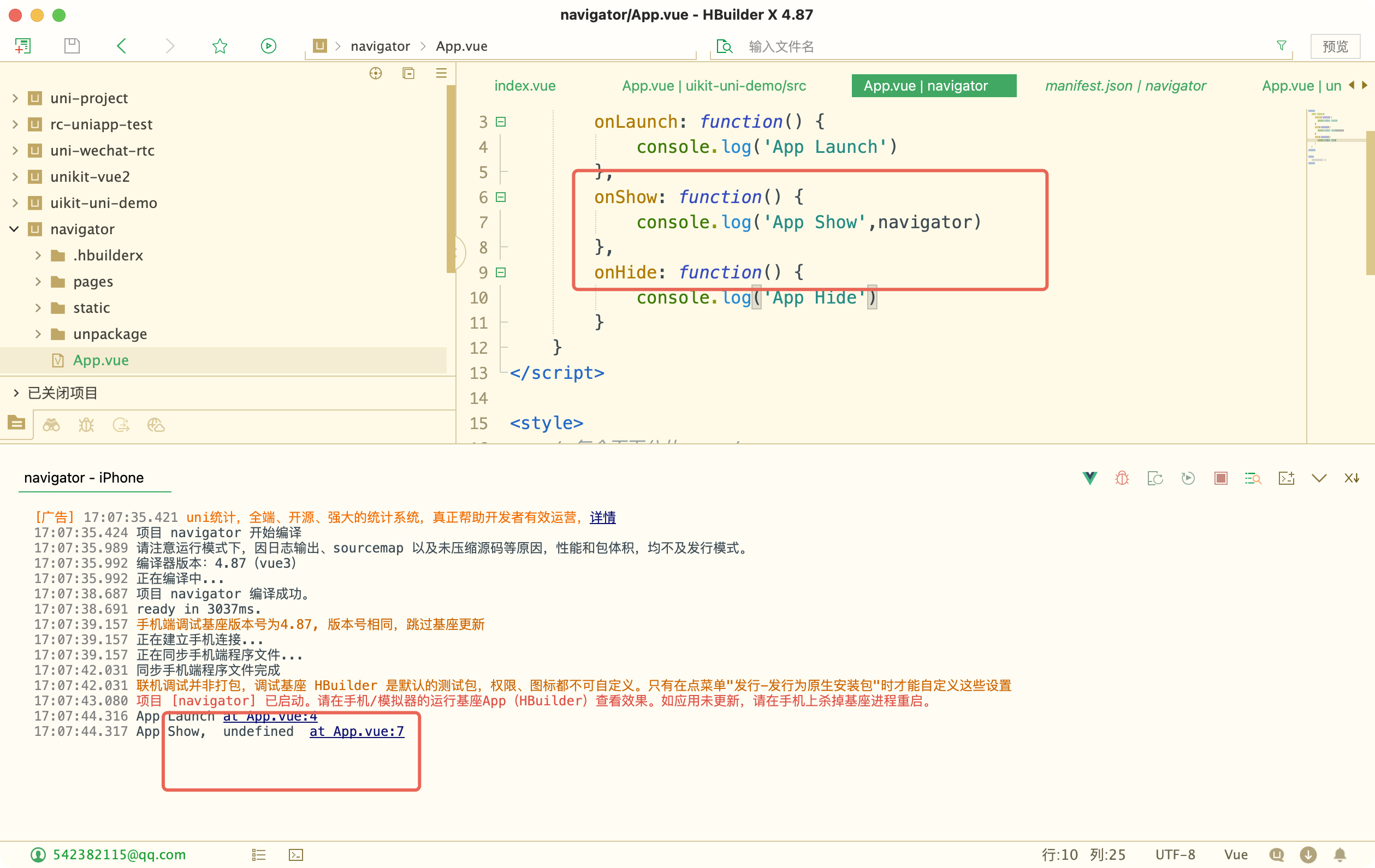
Task: Open the manifest.json | navigator tab
Action: click(1125, 86)
